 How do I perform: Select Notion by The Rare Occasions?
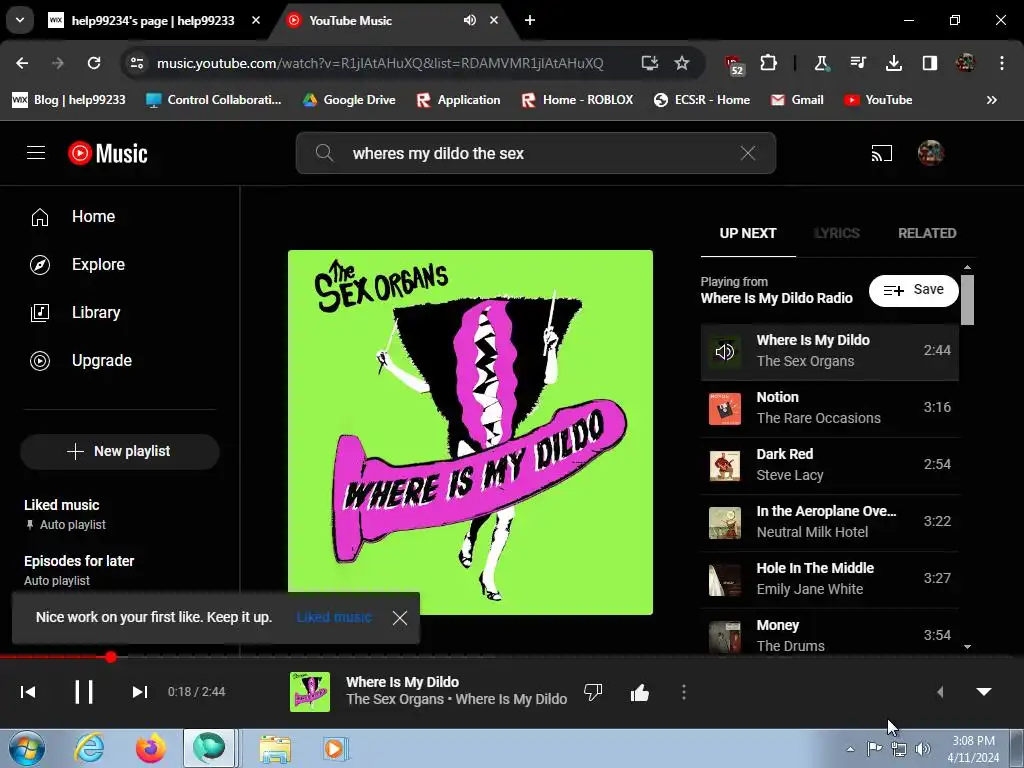point(829,408)
